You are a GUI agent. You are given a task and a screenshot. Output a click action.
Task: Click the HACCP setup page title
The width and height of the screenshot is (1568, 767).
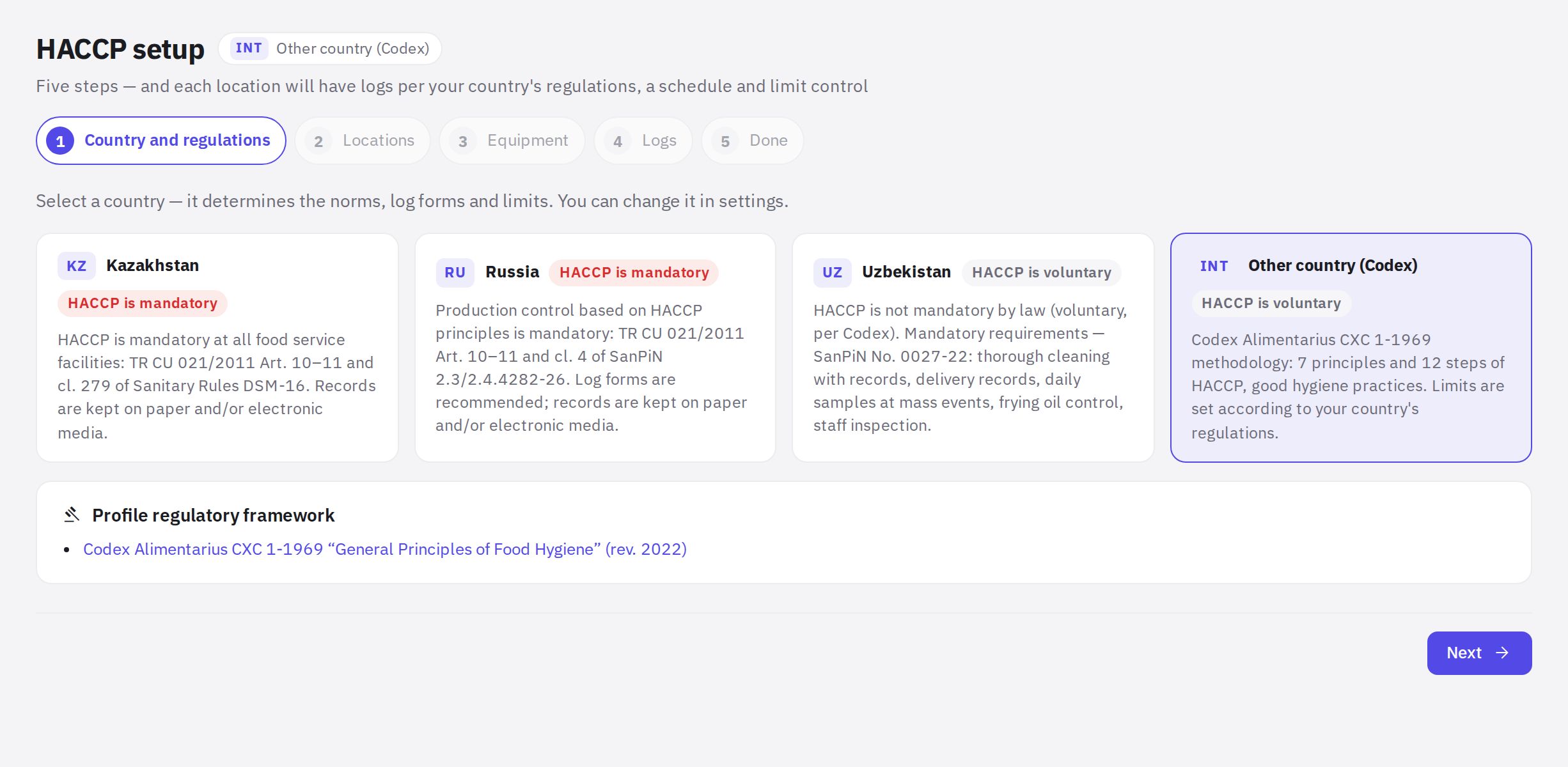pyautogui.click(x=120, y=49)
